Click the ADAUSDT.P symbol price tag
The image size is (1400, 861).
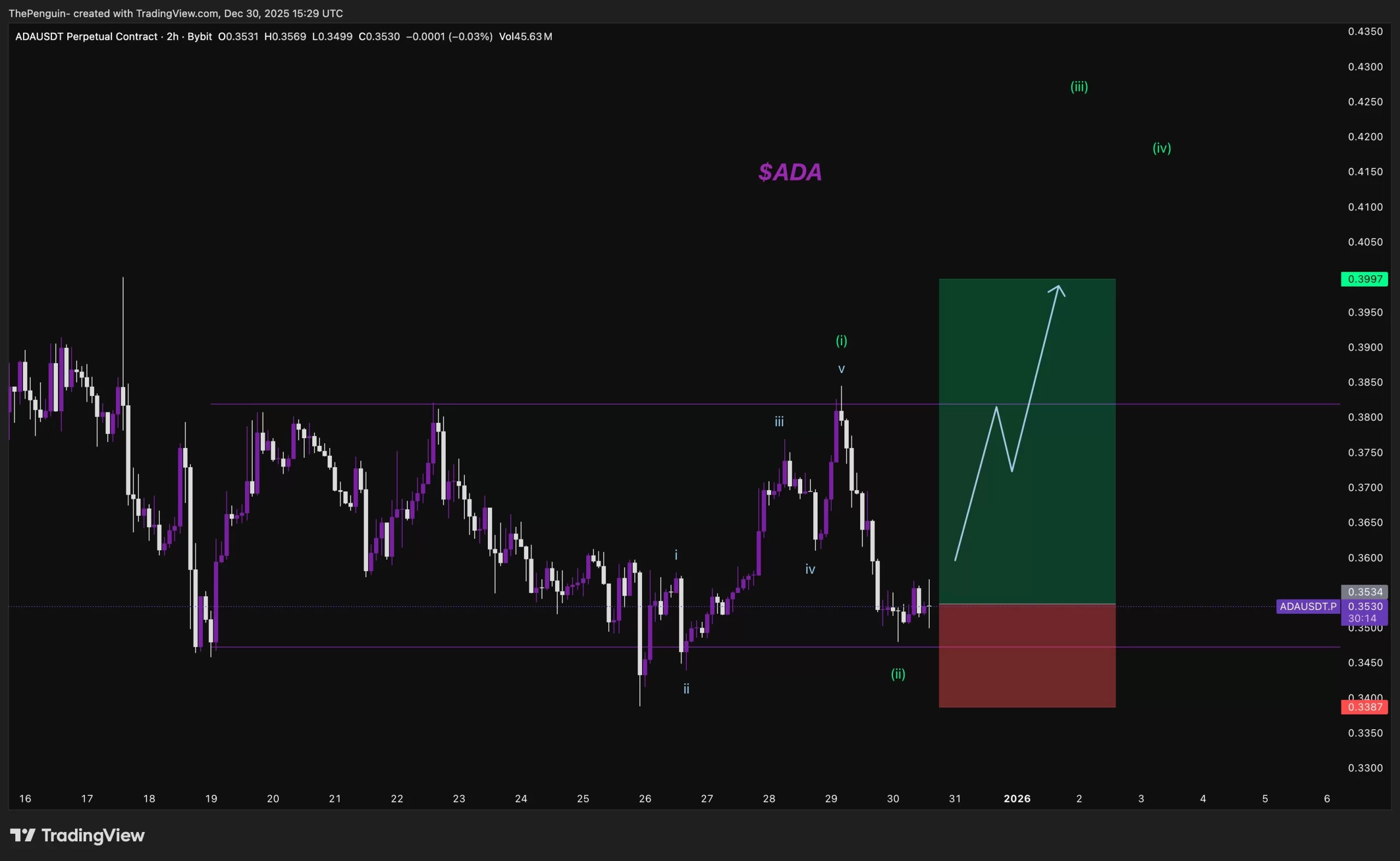(1307, 607)
